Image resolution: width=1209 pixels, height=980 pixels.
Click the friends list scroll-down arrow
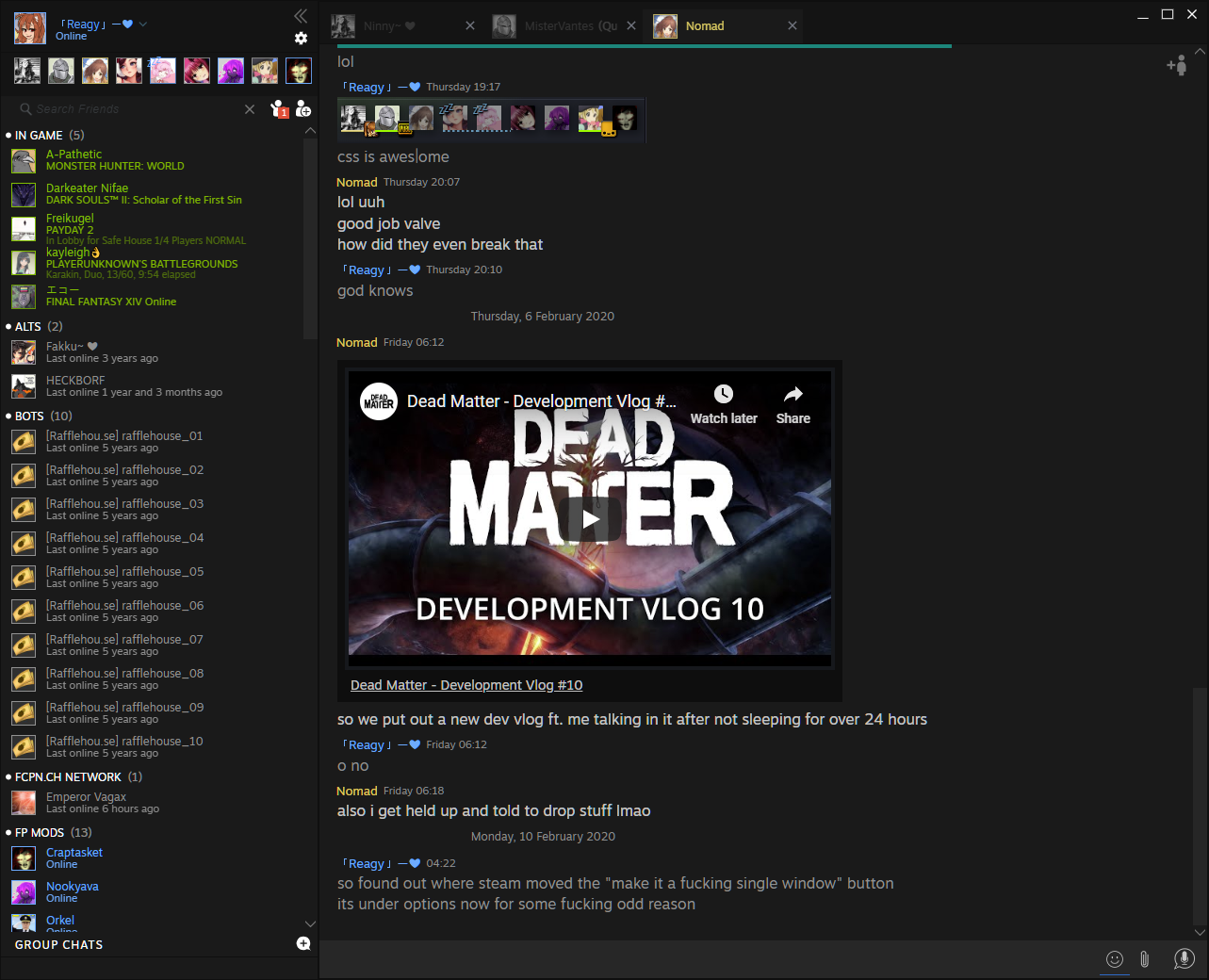[x=310, y=923]
